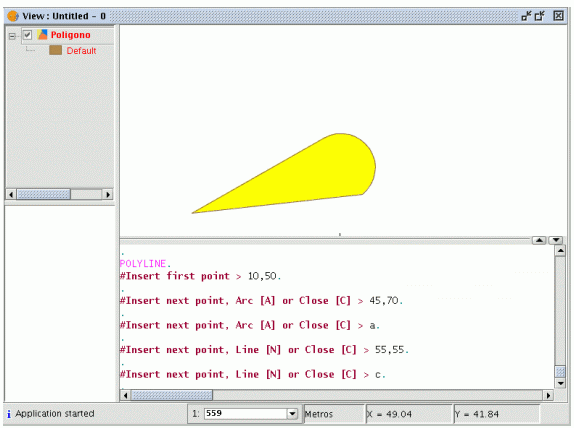This screenshot has height=428, width=574.
Task: Close the Untitled view window
Action: [x=558, y=16]
